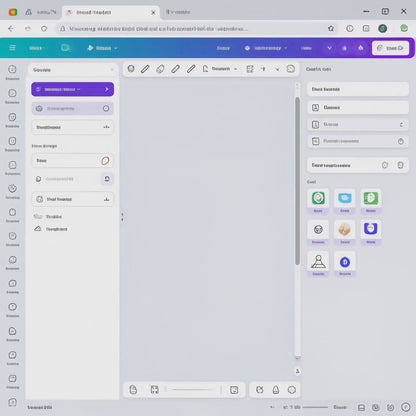416x416 pixels.
Task: Choose the pencil tool beside the round globe icon
Action: (145, 69)
